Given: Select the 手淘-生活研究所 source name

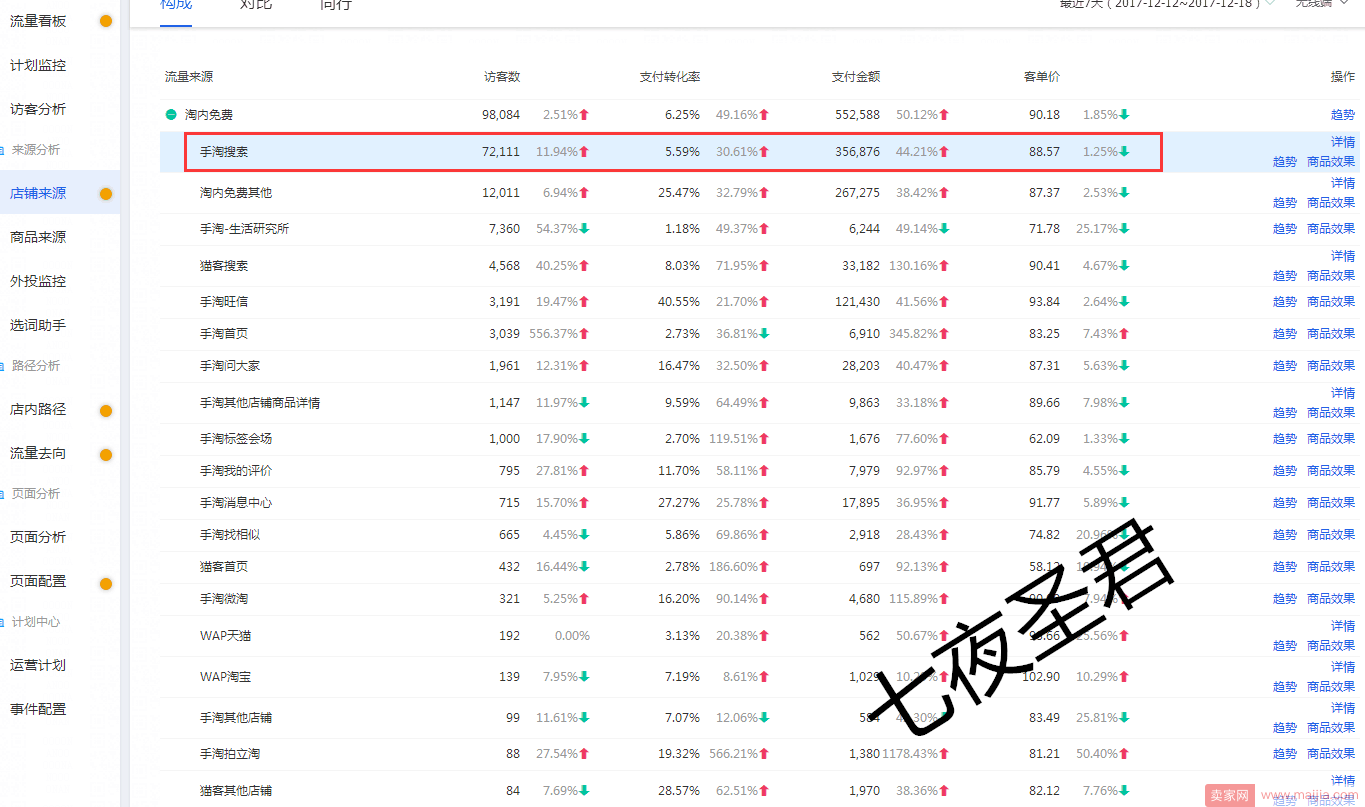Looking at the screenshot, I should coord(245,229).
